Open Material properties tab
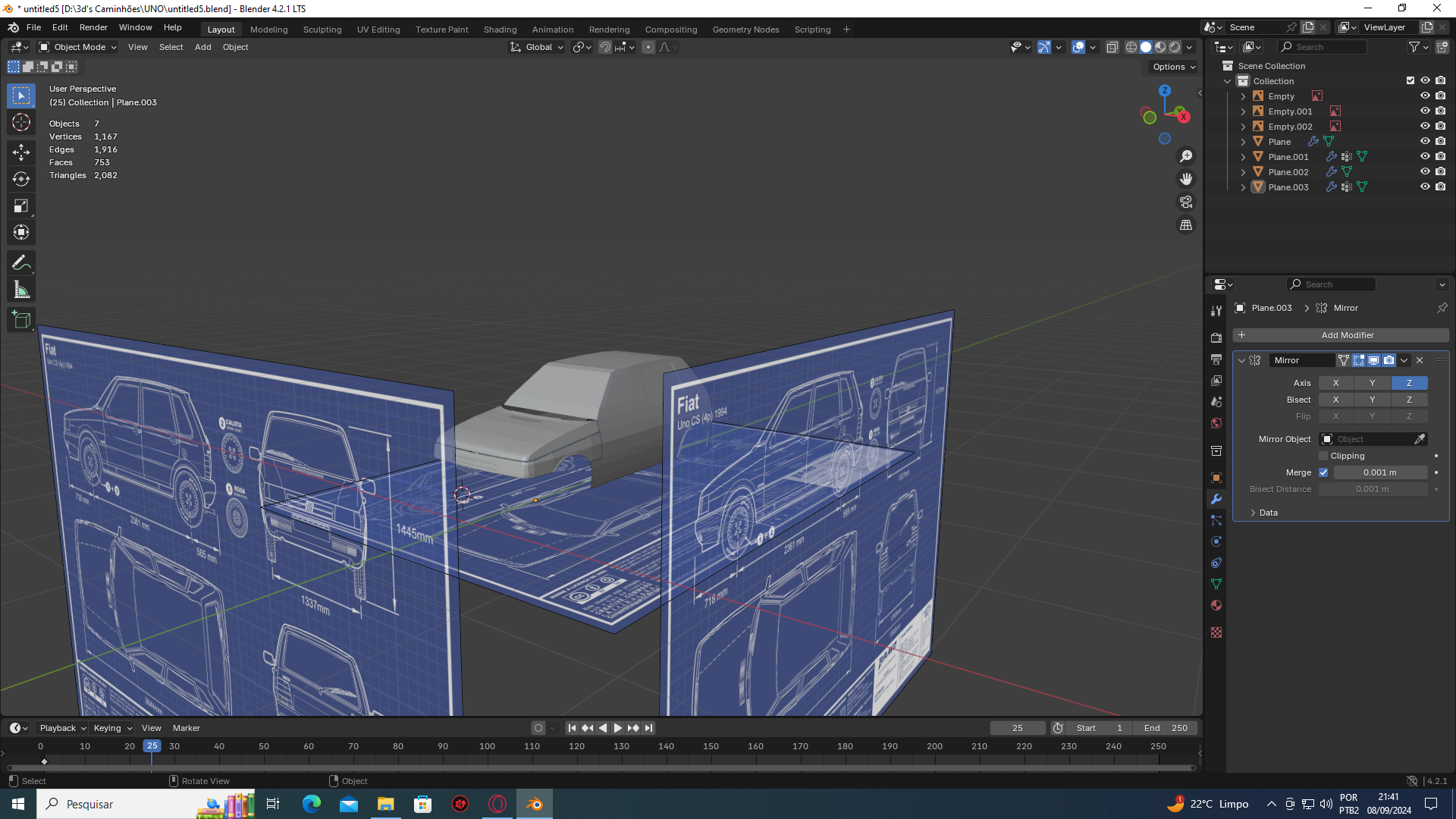Screen dimensions: 1456x819 click(1216, 605)
